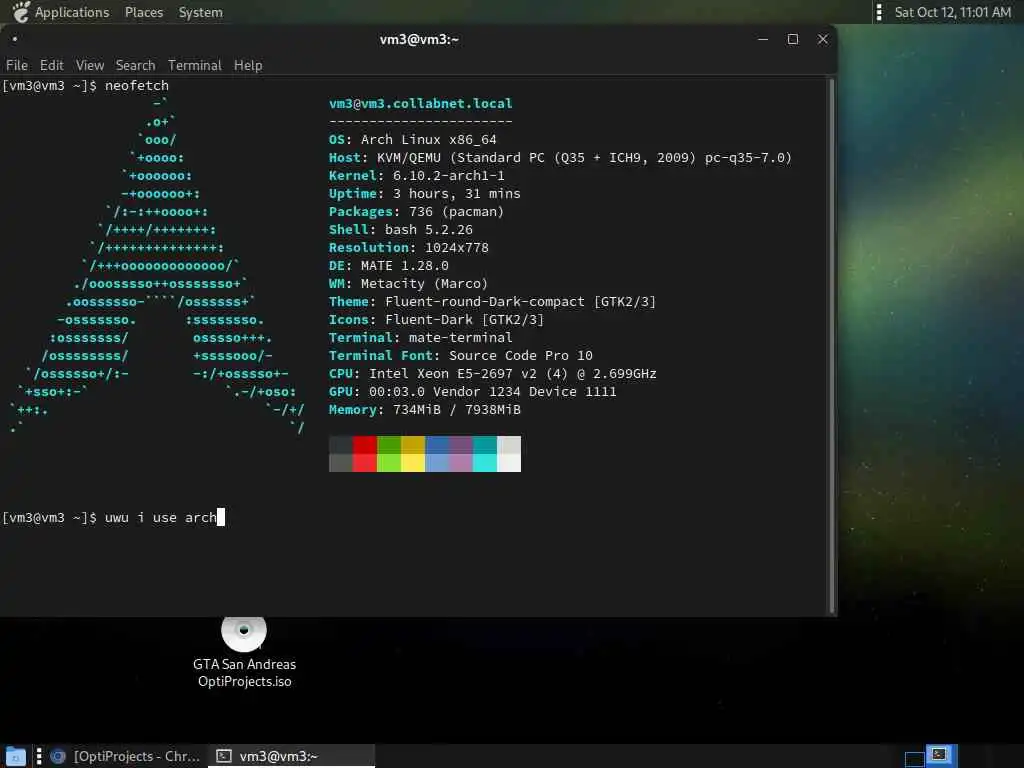The width and height of the screenshot is (1024, 768).
Task: Click the 'Terminal Font: Source Code Pro 10' line
Action: (460, 355)
